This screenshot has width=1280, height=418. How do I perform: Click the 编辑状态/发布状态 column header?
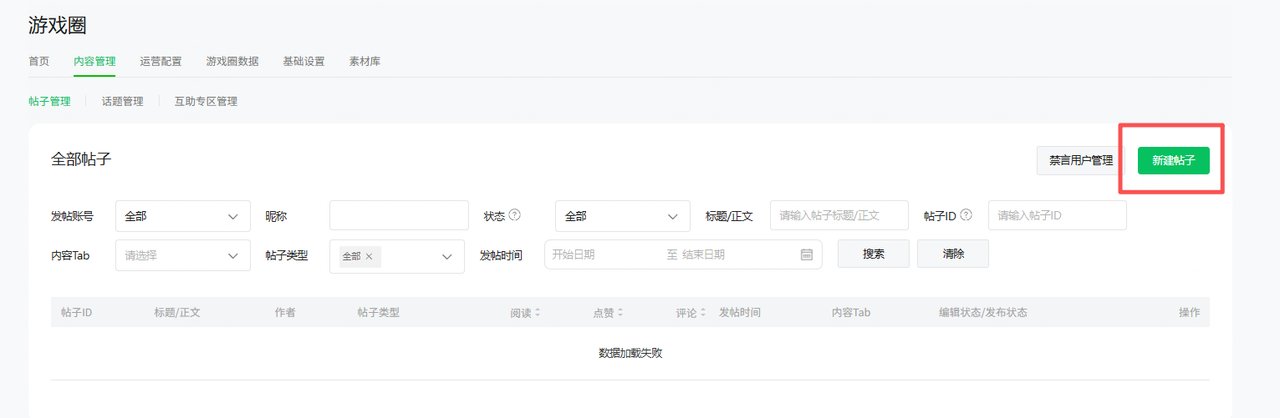[x=983, y=312]
